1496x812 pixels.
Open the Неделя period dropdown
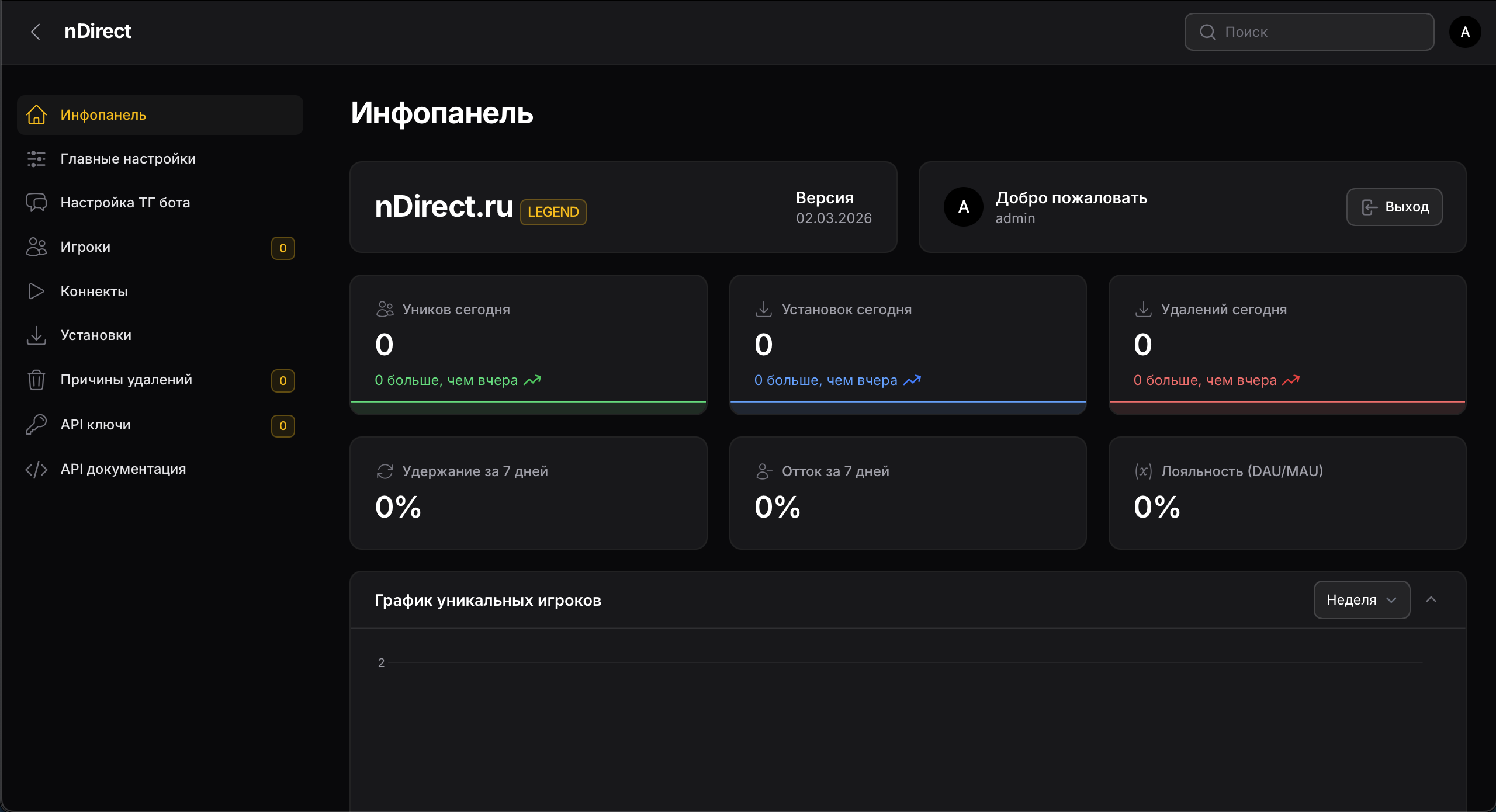point(1362,600)
